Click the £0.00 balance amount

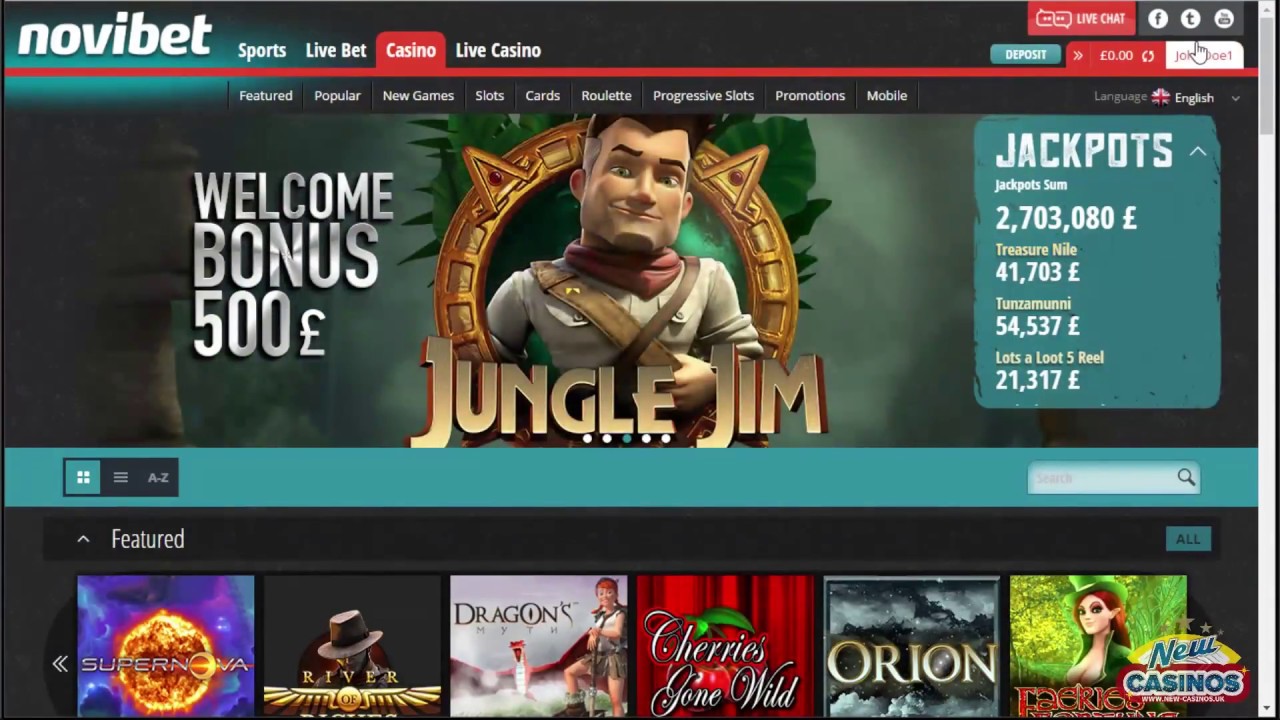coord(1116,56)
